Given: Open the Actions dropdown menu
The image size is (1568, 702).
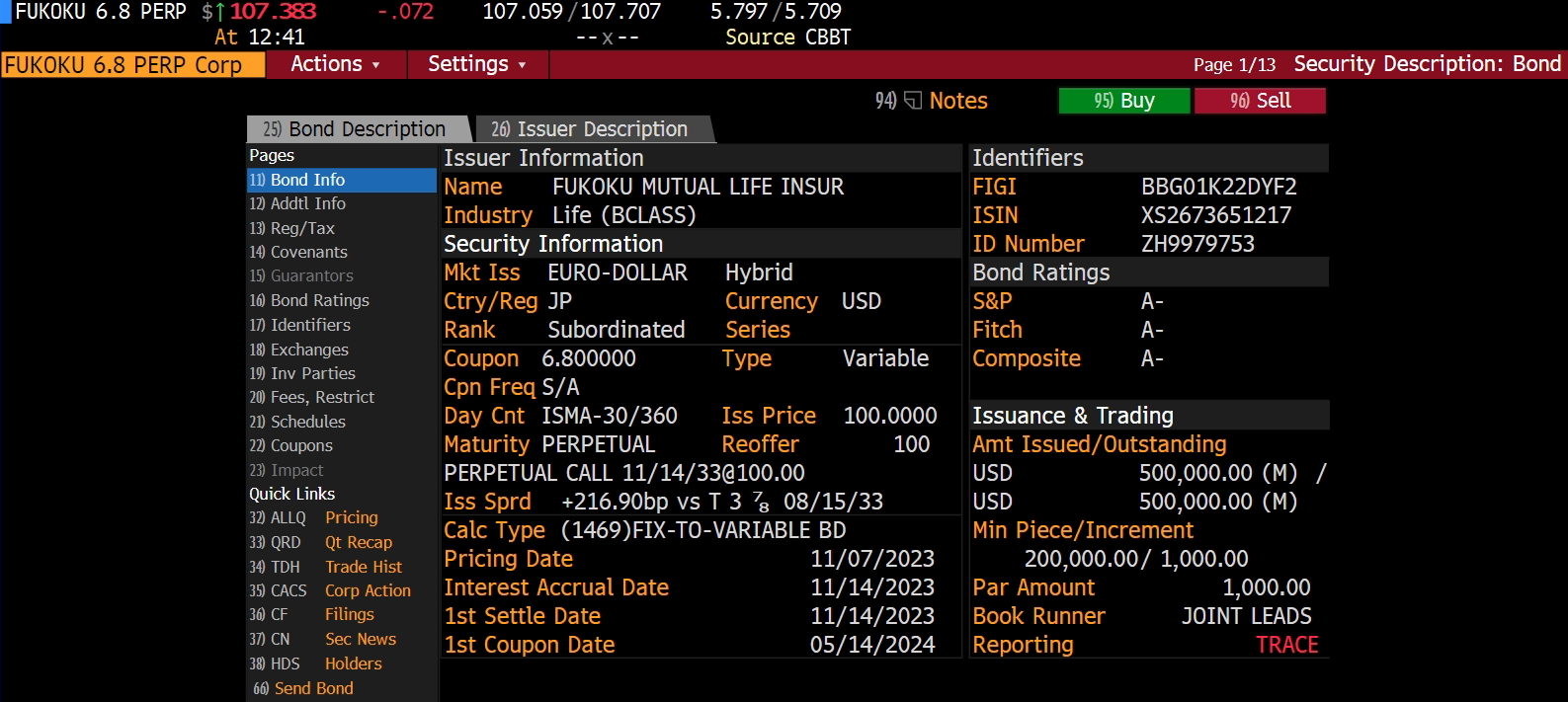Looking at the screenshot, I should click(335, 64).
